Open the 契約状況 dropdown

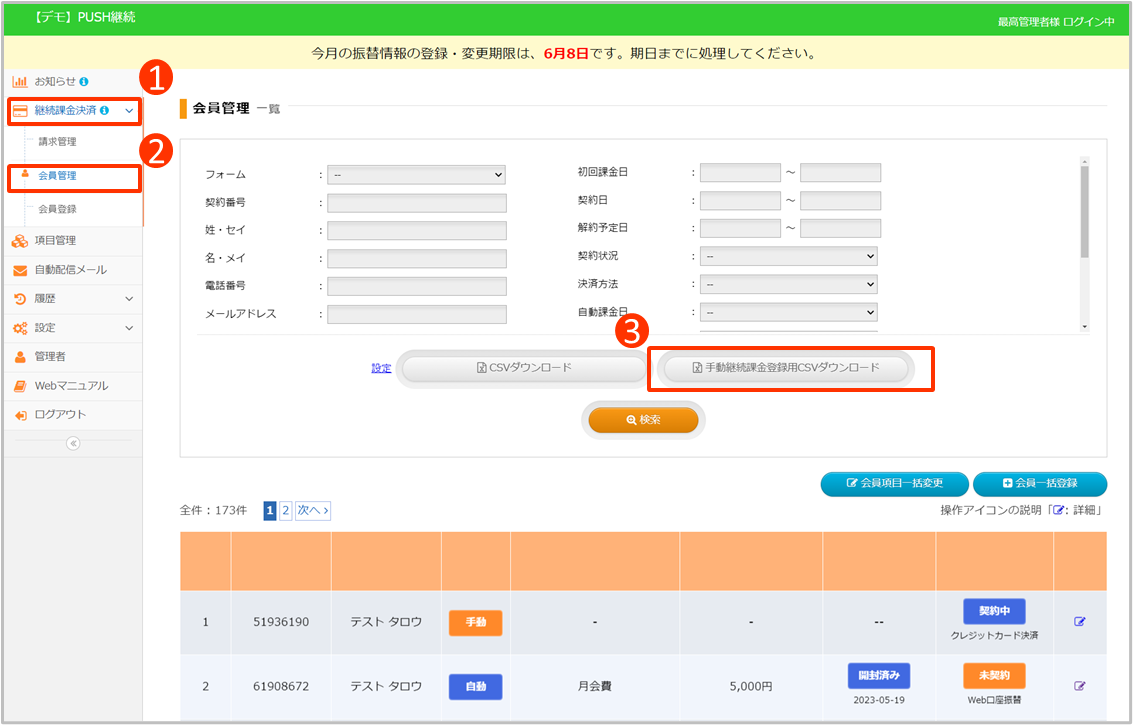[x=788, y=256]
